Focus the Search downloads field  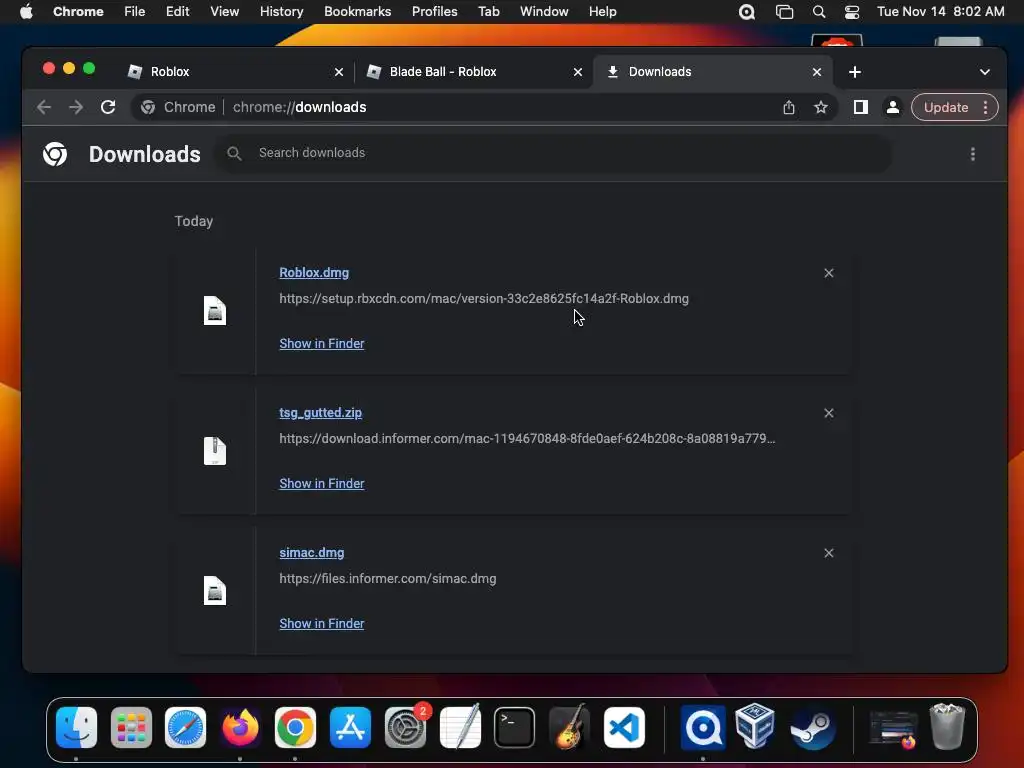[554, 153]
